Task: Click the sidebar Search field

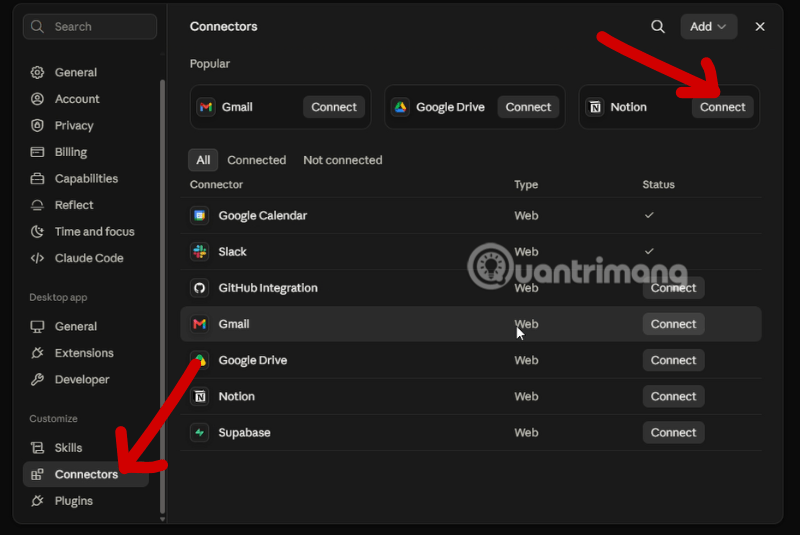Action: pyautogui.click(x=90, y=27)
